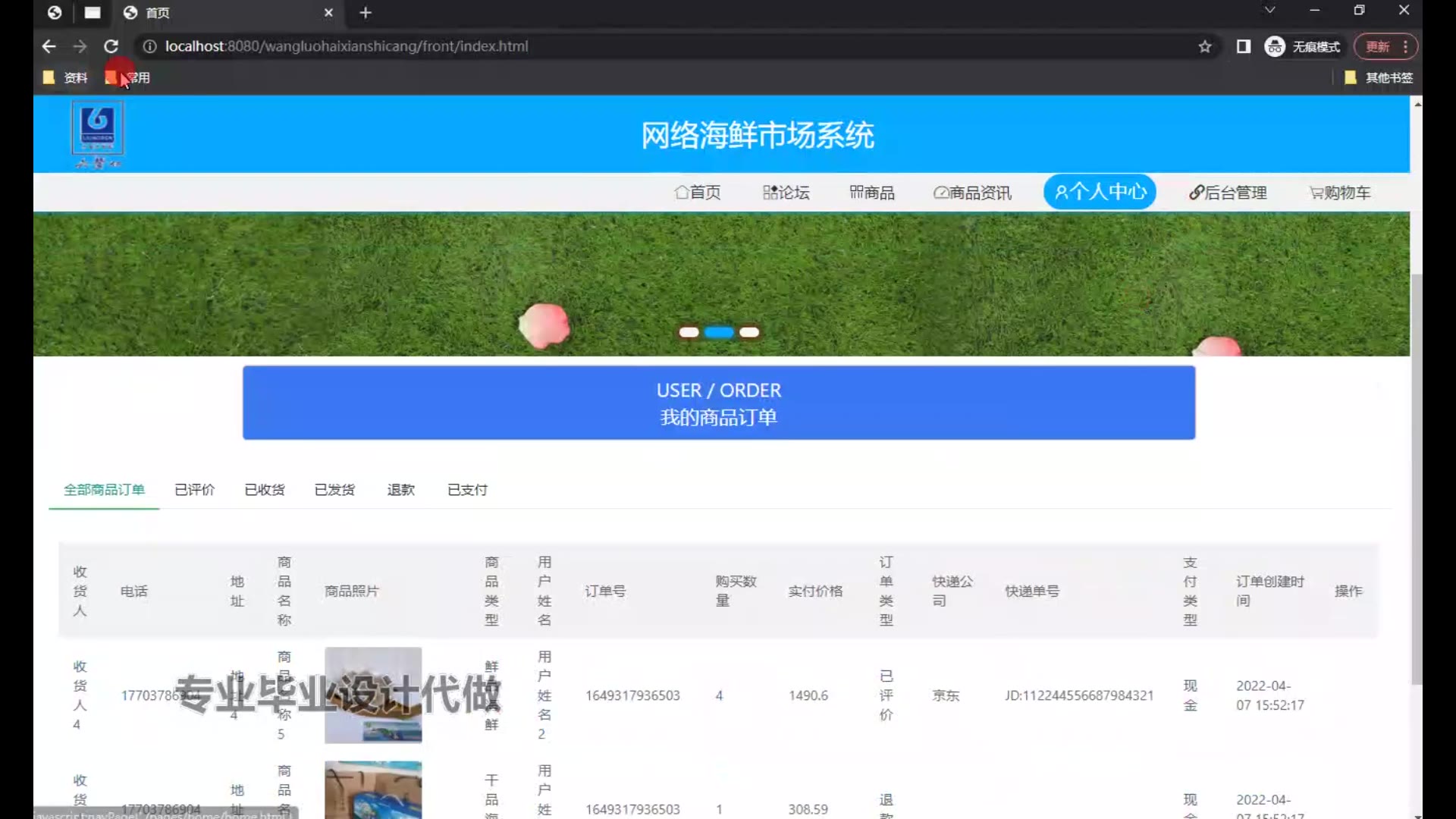Click the 我的商品订单 blue banner
The height and width of the screenshot is (819, 1456).
[719, 403]
